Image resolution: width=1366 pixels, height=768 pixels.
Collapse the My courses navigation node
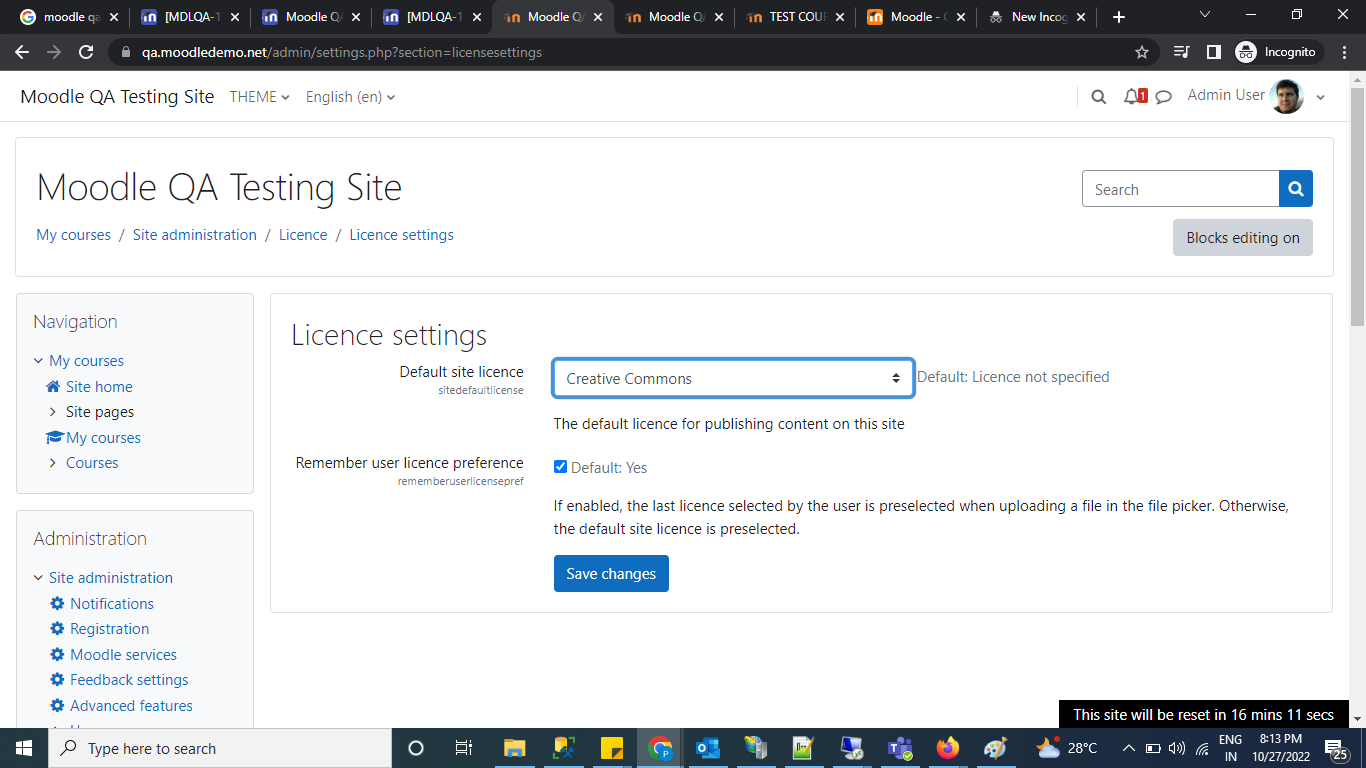[x=38, y=361]
